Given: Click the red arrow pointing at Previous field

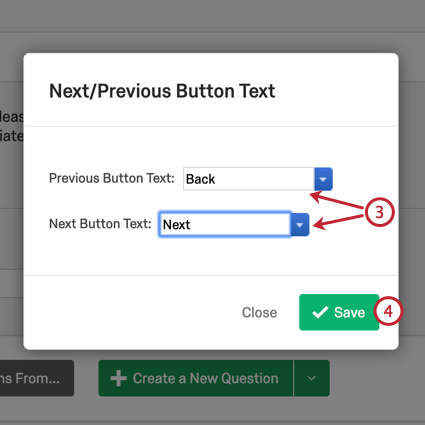Looking at the screenshot, I should [x=337, y=200].
